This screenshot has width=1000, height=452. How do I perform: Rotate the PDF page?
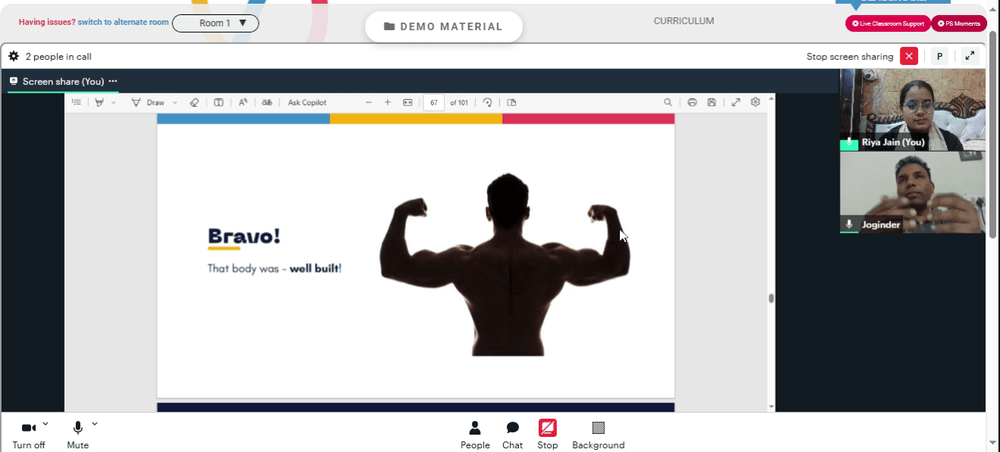(488, 102)
